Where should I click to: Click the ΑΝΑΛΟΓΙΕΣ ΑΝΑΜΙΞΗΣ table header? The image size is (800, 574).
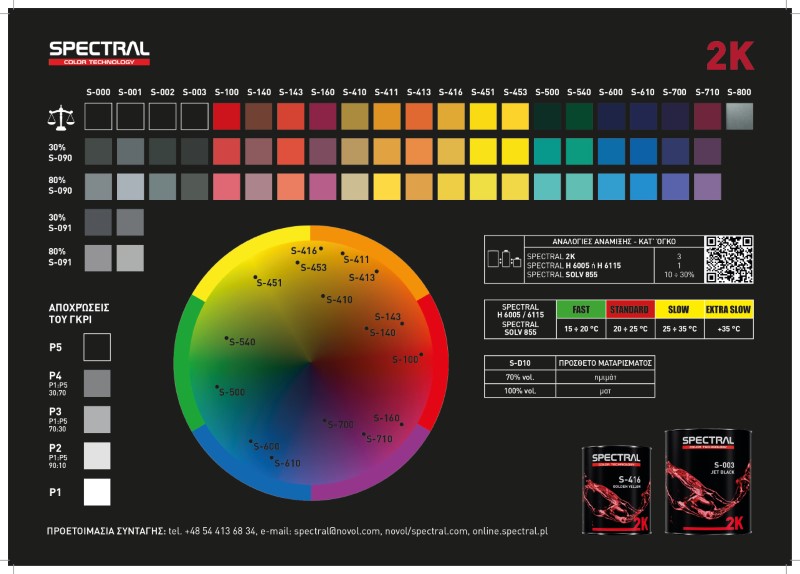(614, 242)
